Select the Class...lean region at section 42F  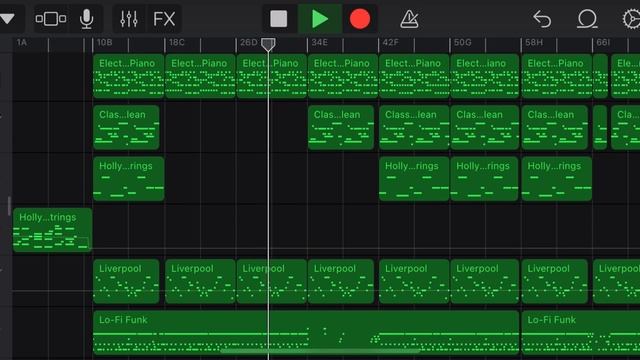coord(414,127)
